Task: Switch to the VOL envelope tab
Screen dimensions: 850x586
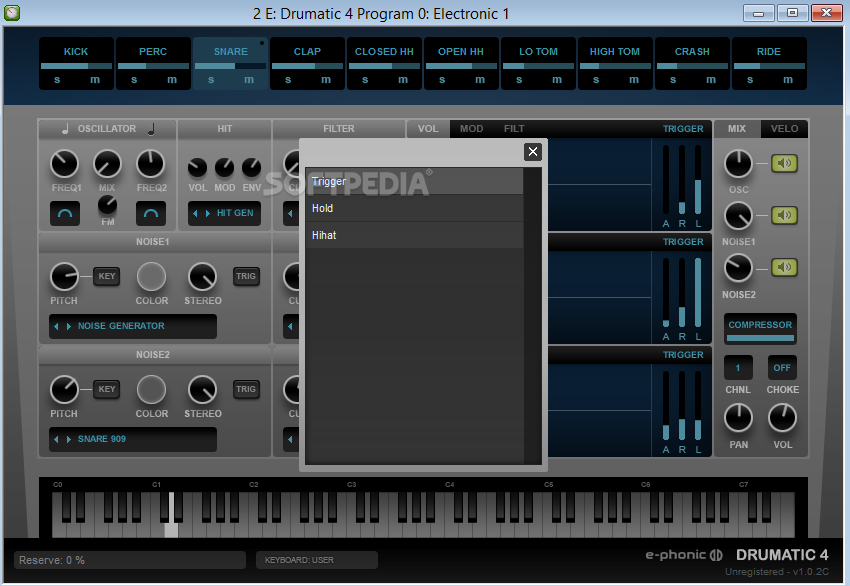Action: click(x=428, y=128)
